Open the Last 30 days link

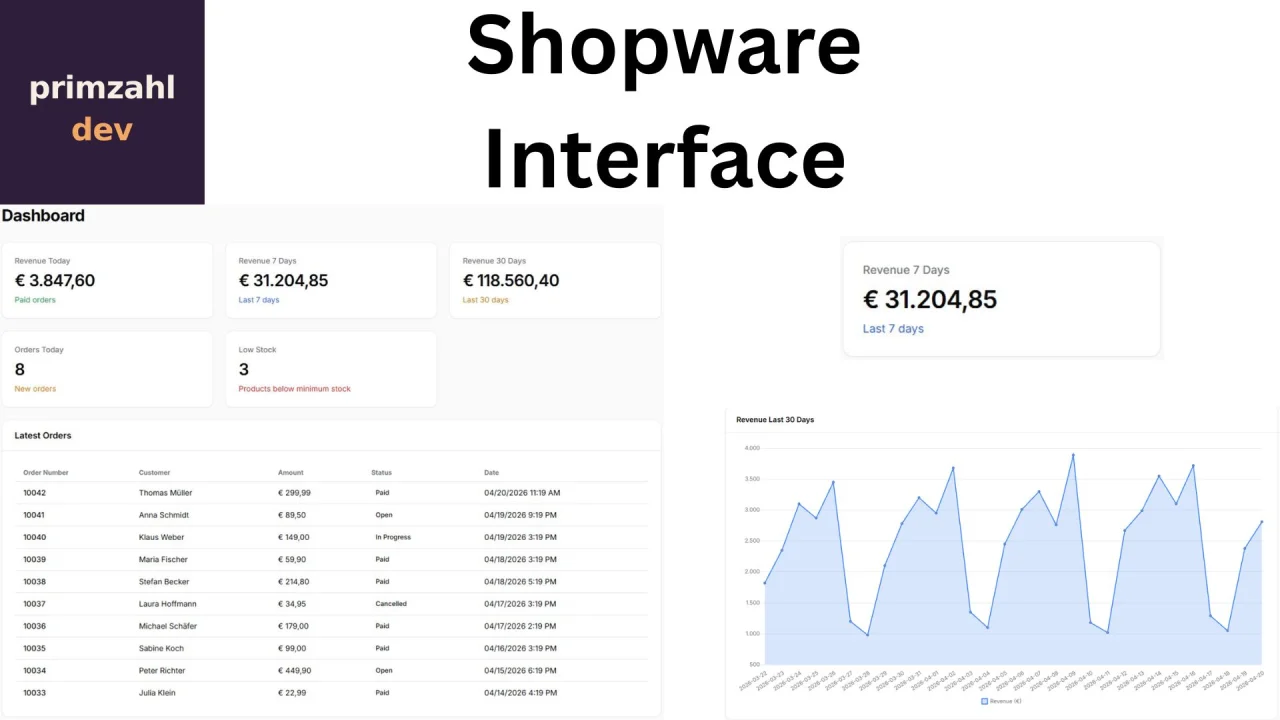click(485, 300)
